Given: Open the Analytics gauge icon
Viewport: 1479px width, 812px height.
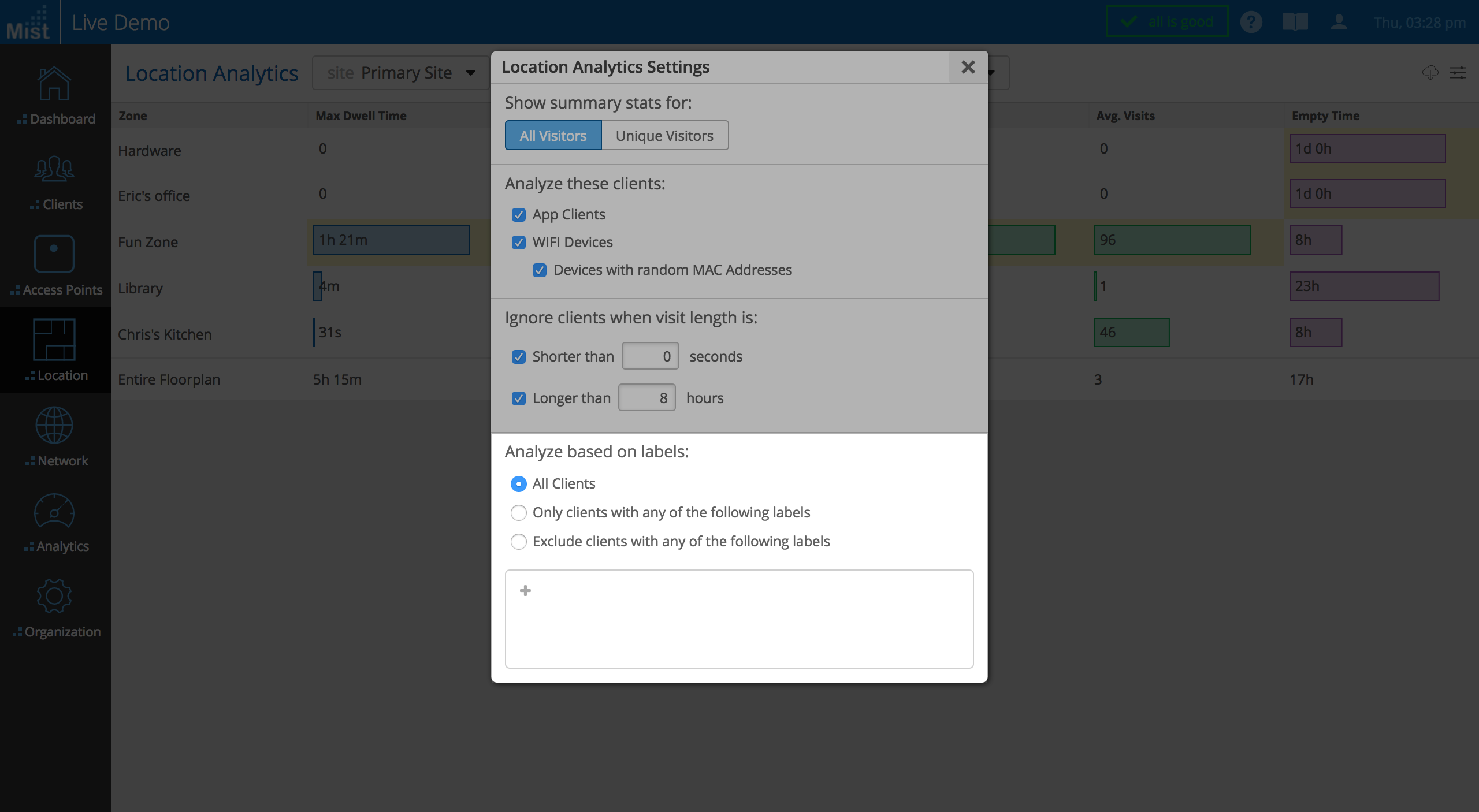Looking at the screenshot, I should 54,511.
